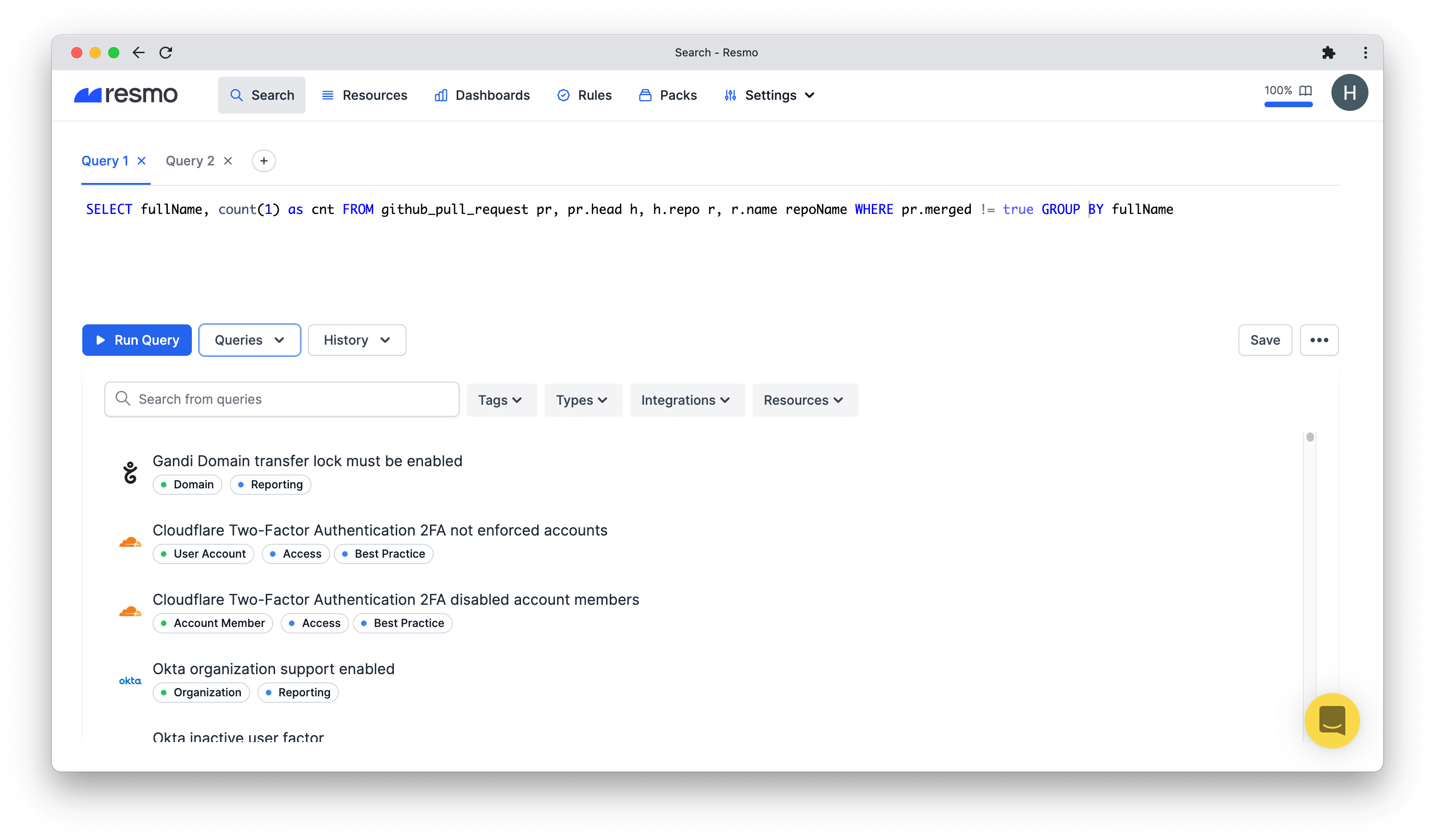Open the History dropdown

[x=357, y=341]
